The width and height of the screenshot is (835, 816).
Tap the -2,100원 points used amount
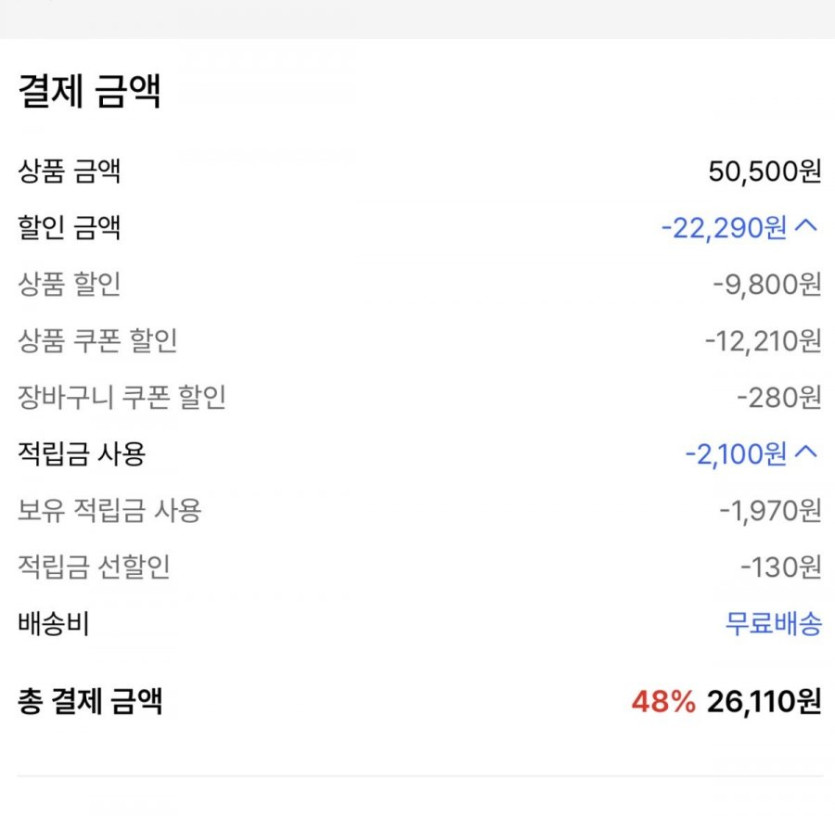(x=736, y=455)
